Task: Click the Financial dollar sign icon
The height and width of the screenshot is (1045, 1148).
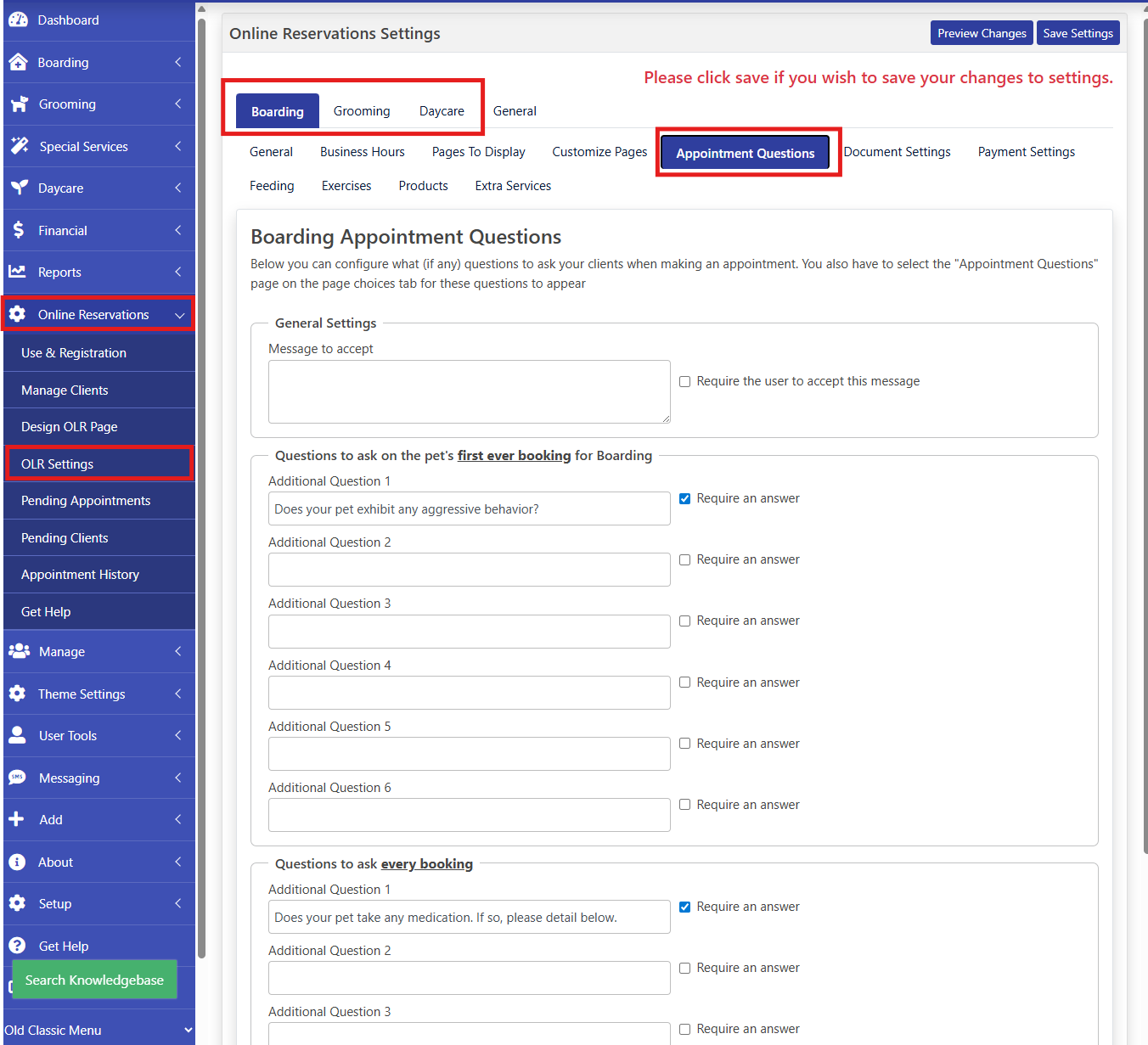Action: click(18, 230)
